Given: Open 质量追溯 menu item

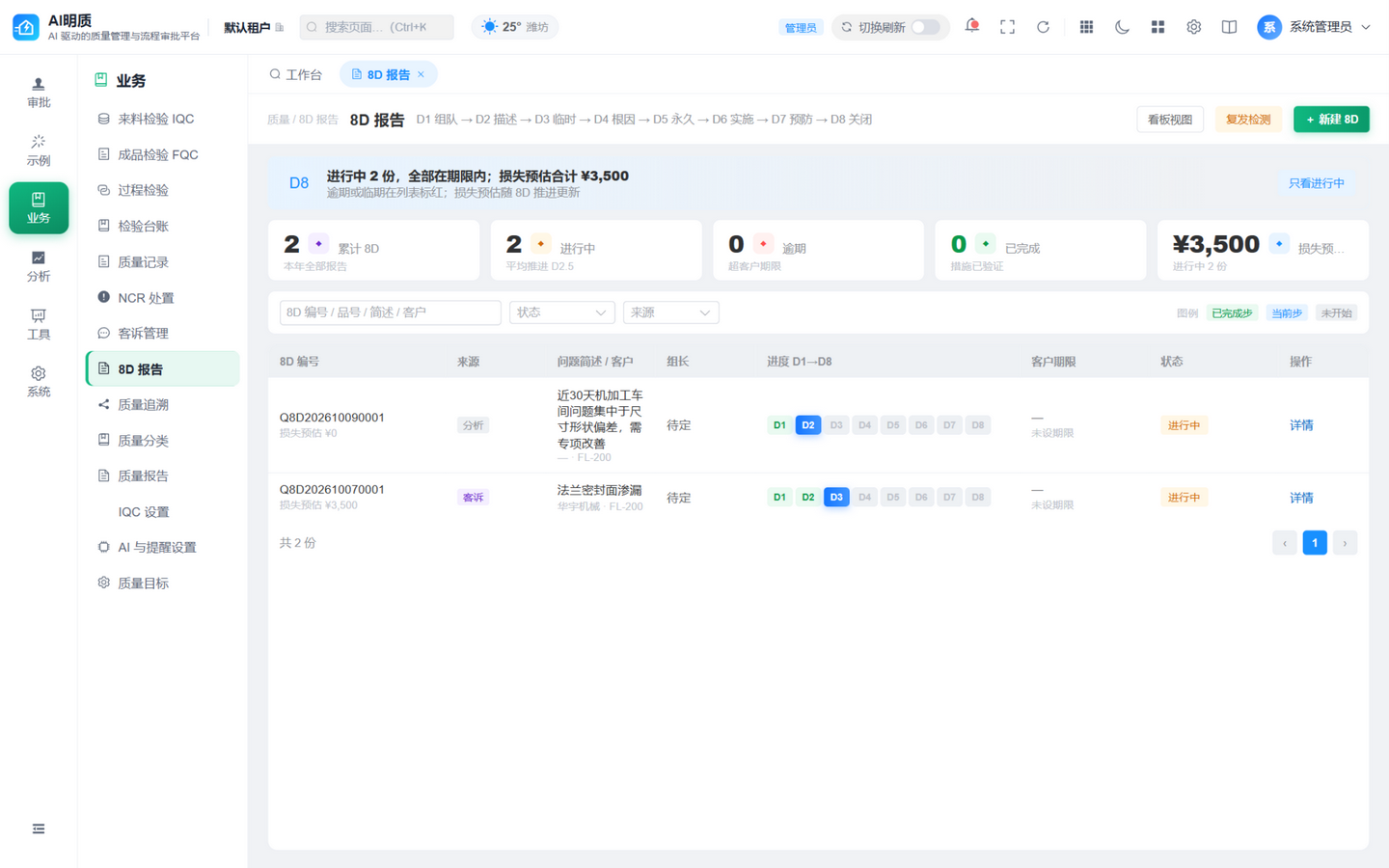Looking at the screenshot, I should pos(163,404).
